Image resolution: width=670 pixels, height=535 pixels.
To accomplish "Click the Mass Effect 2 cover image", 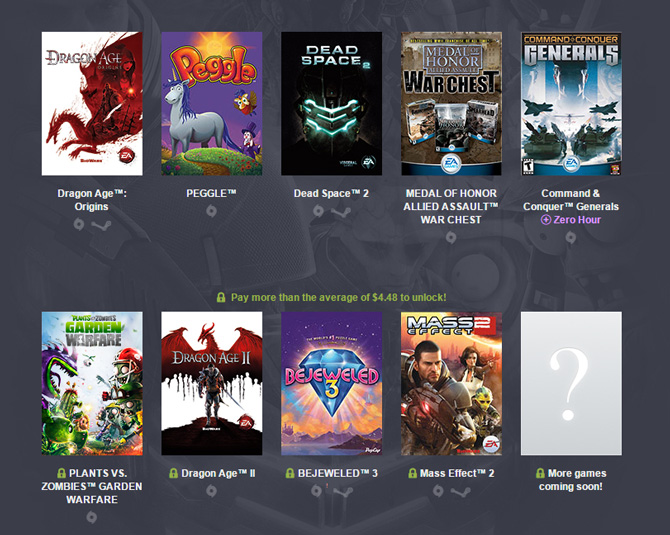I will coord(451,383).
